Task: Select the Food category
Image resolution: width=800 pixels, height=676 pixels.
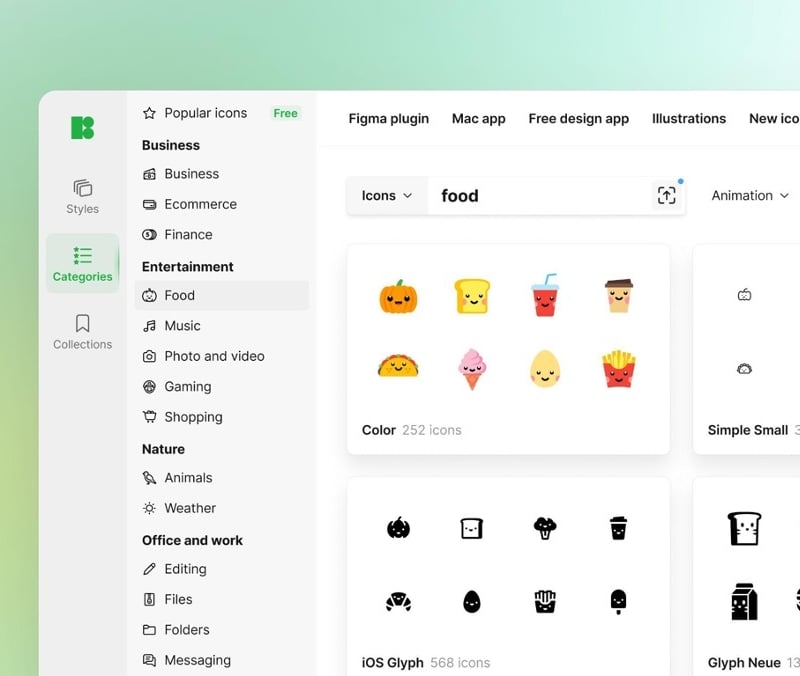Action: [x=221, y=295]
